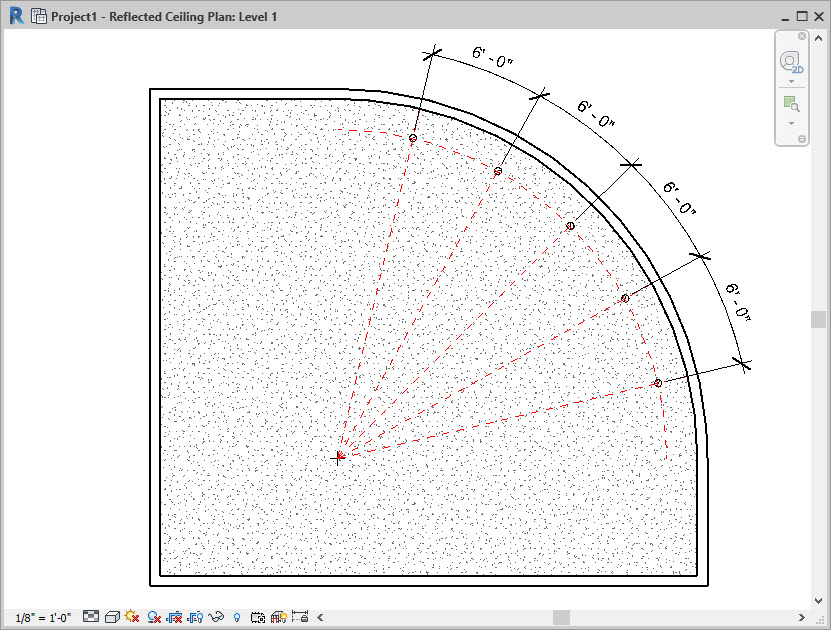
Task: Toggle Sun Path on or off
Action: [x=132, y=617]
